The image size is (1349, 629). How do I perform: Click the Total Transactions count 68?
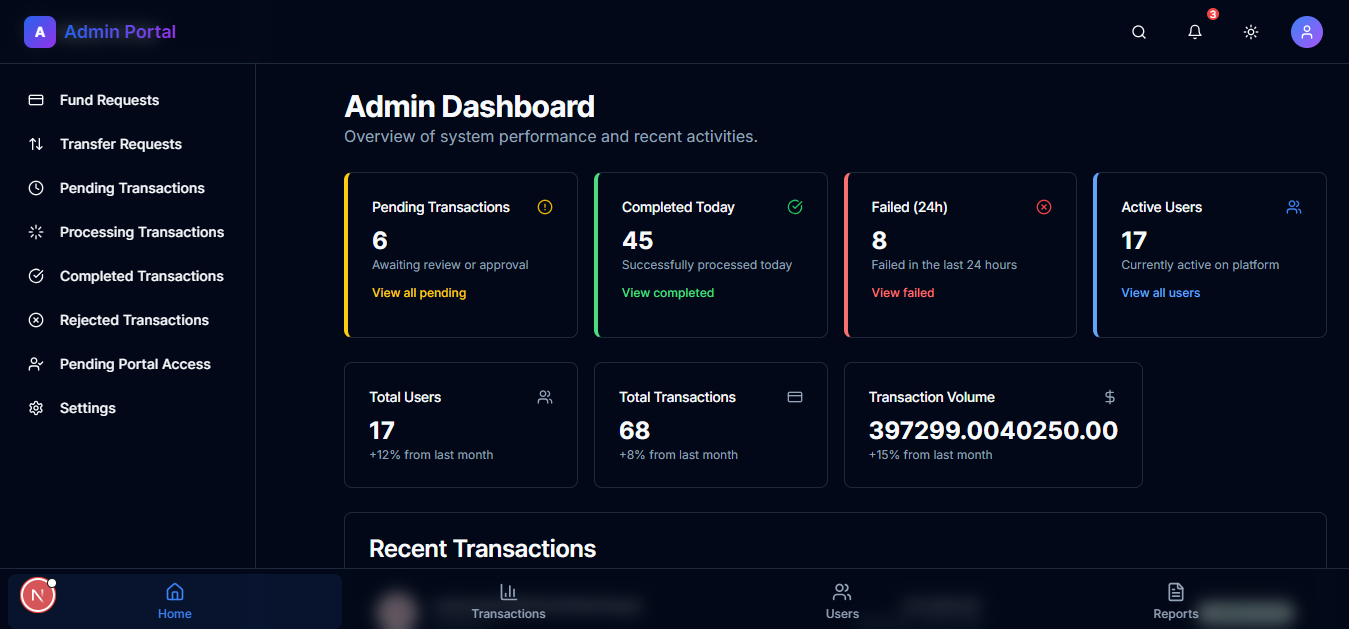pyautogui.click(x=635, y=430)
